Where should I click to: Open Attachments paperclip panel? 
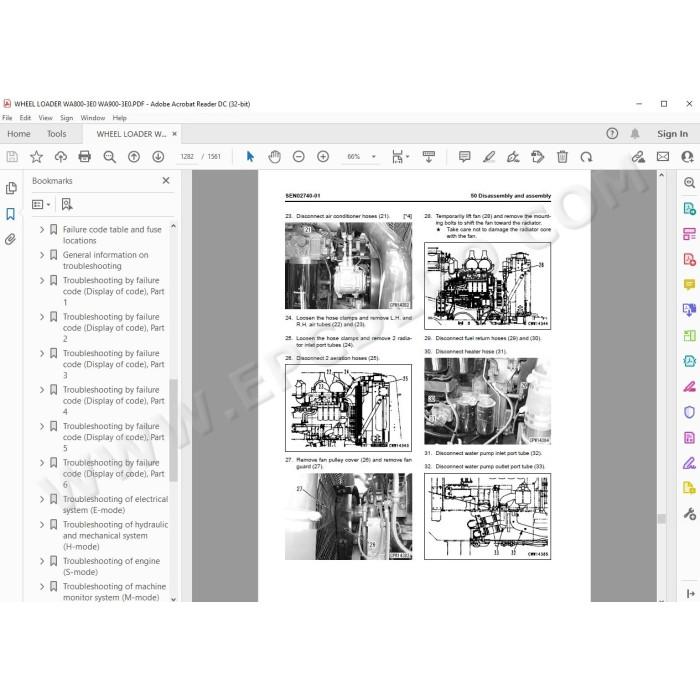click(10, 239)
